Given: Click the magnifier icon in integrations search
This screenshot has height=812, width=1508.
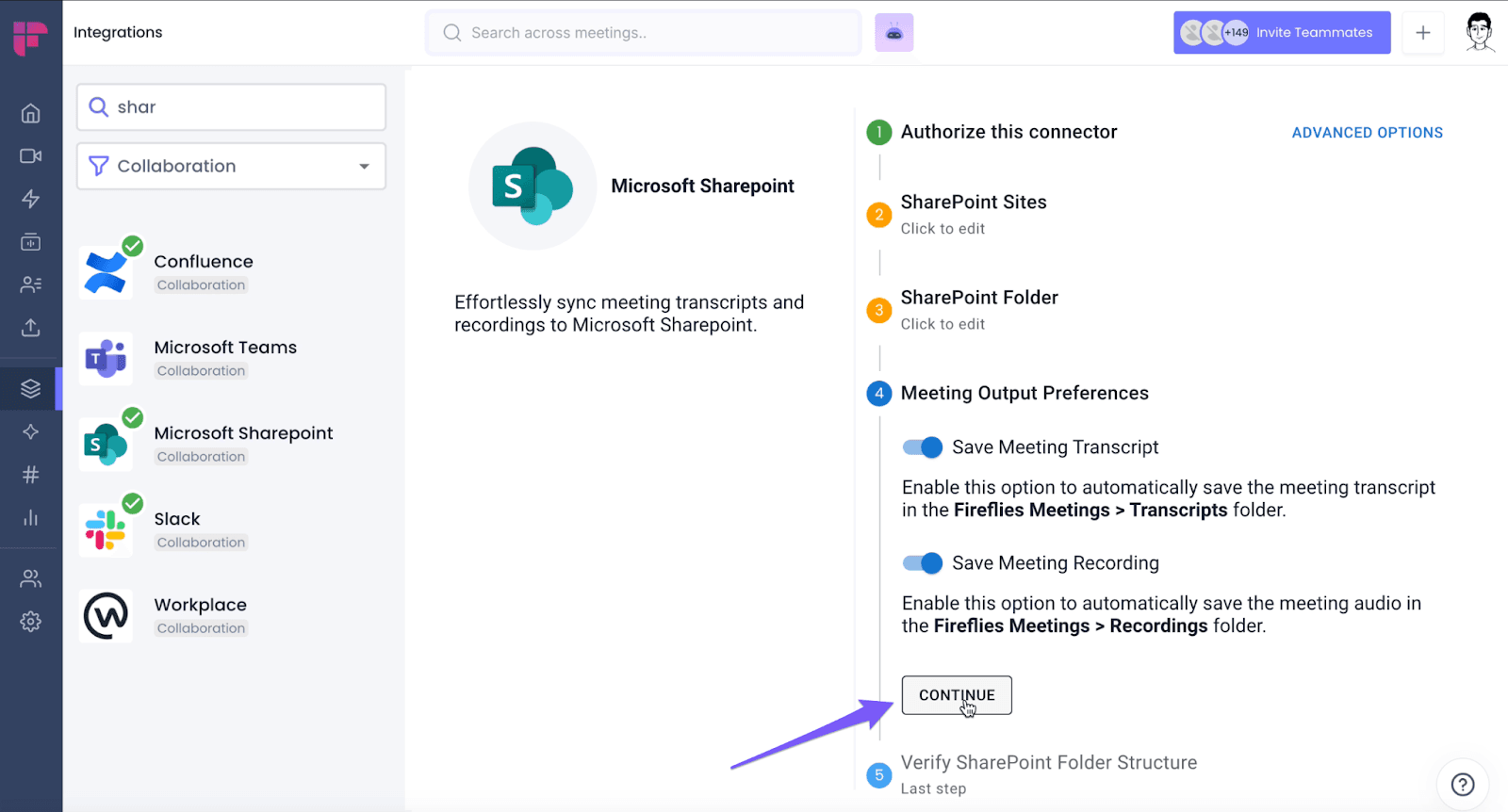Looking at the screenshot, I should pos(98,107).
